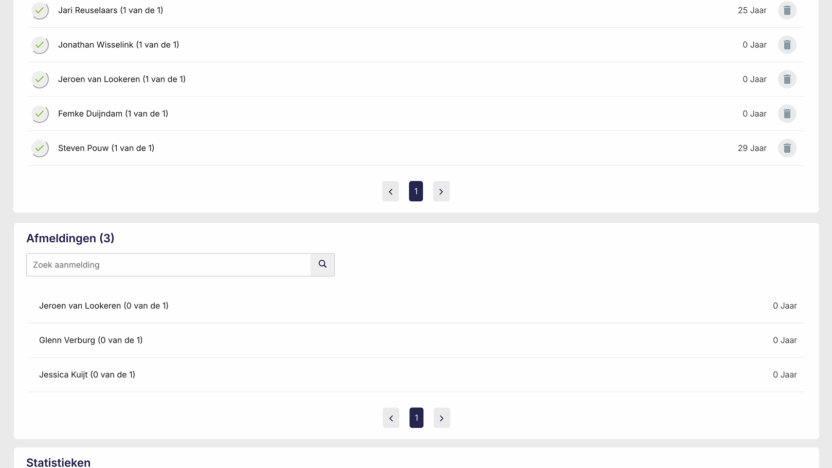Toggle checkmark beside Steven Pouw
The image size is (832, 468).
point(40,148)
